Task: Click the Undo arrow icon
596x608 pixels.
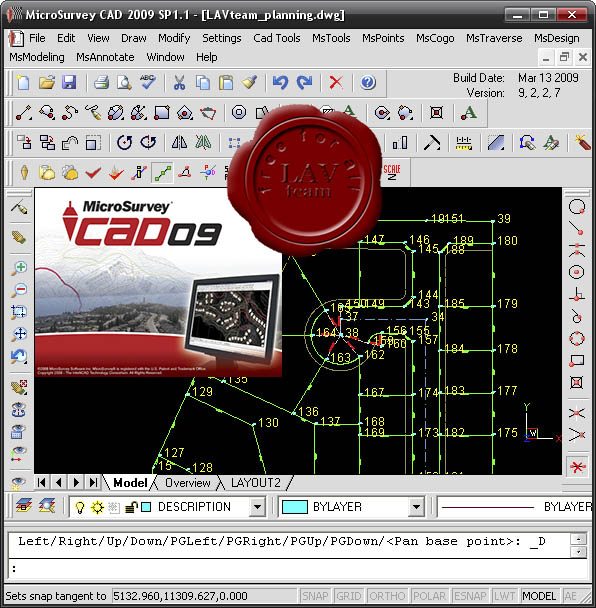Action: pos(280,83)
